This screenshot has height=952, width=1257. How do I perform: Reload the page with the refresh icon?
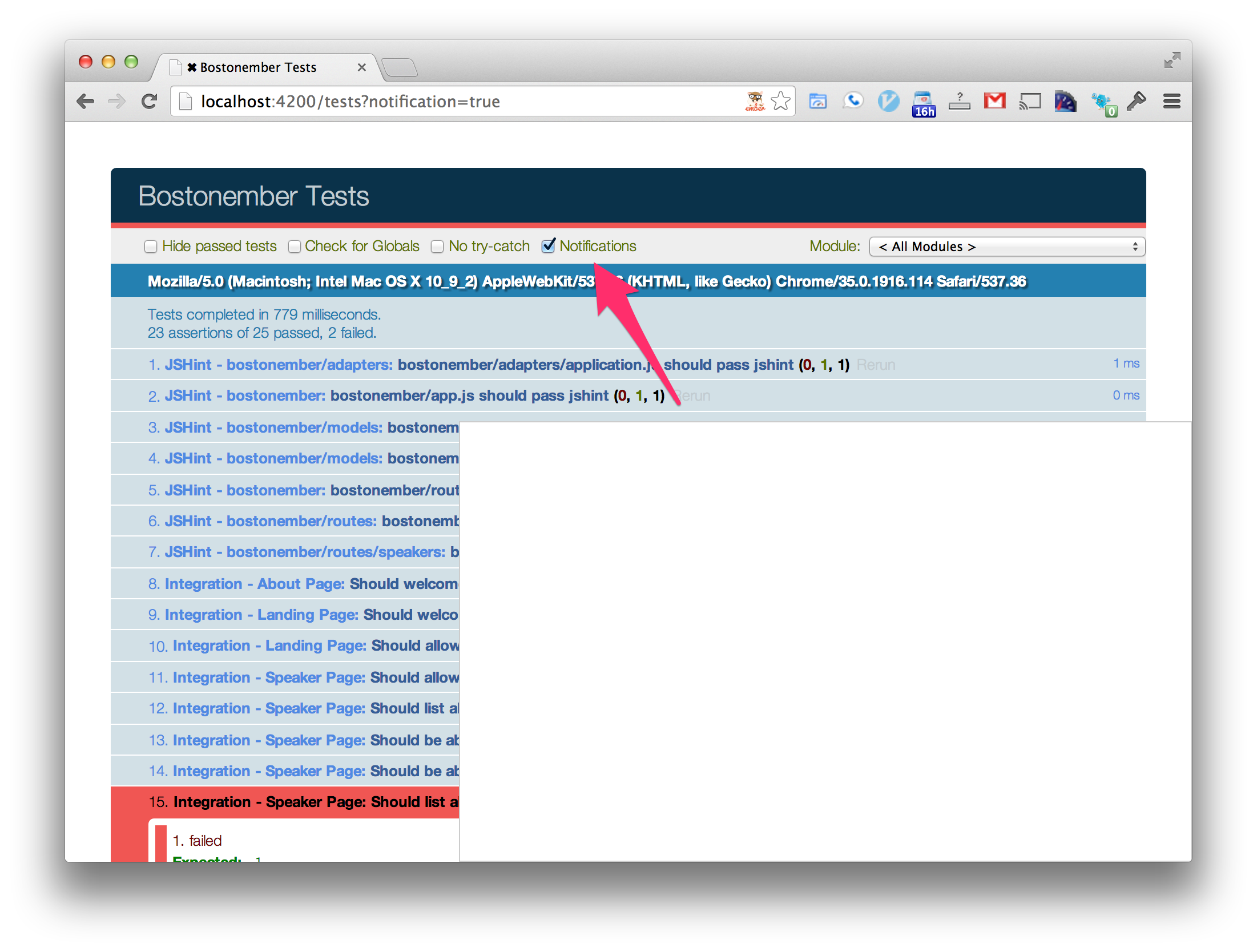click(149, 102)
